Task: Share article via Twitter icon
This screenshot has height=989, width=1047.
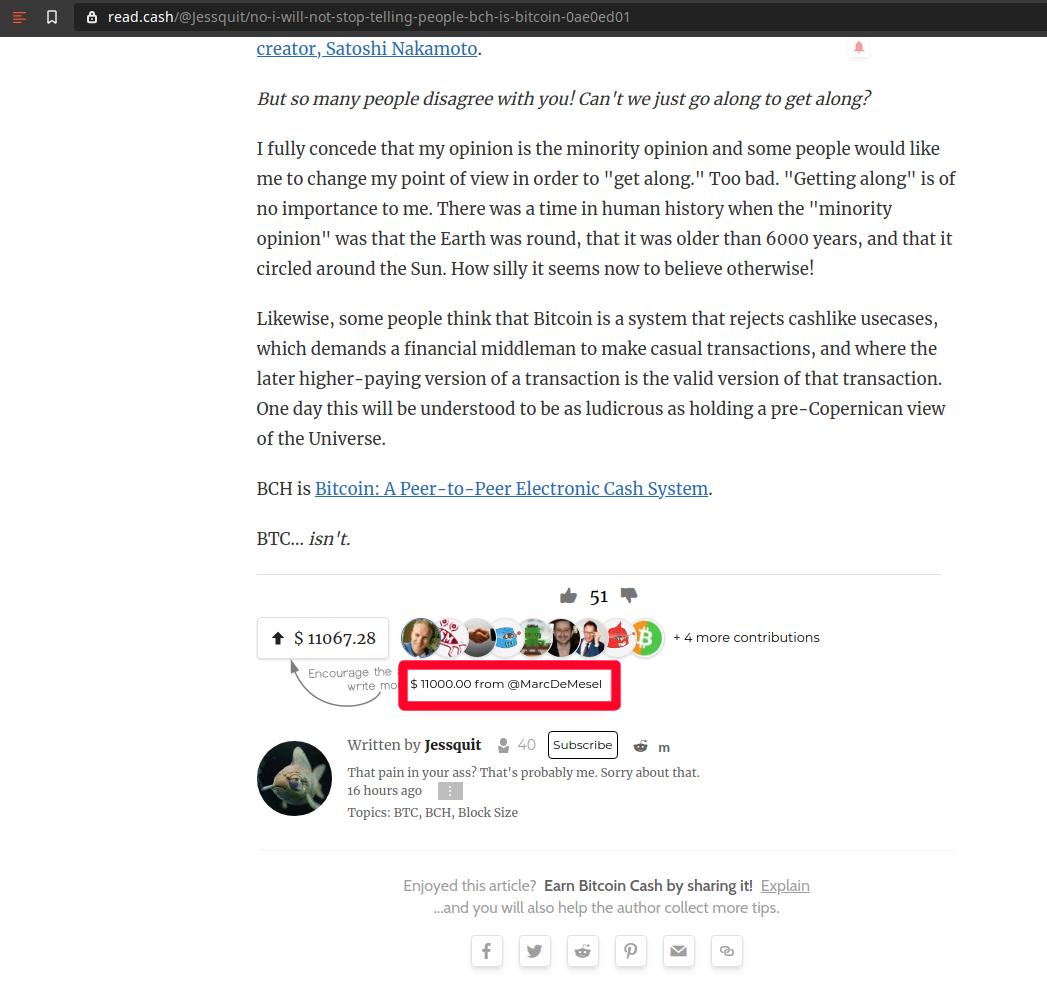Action: 535,951
